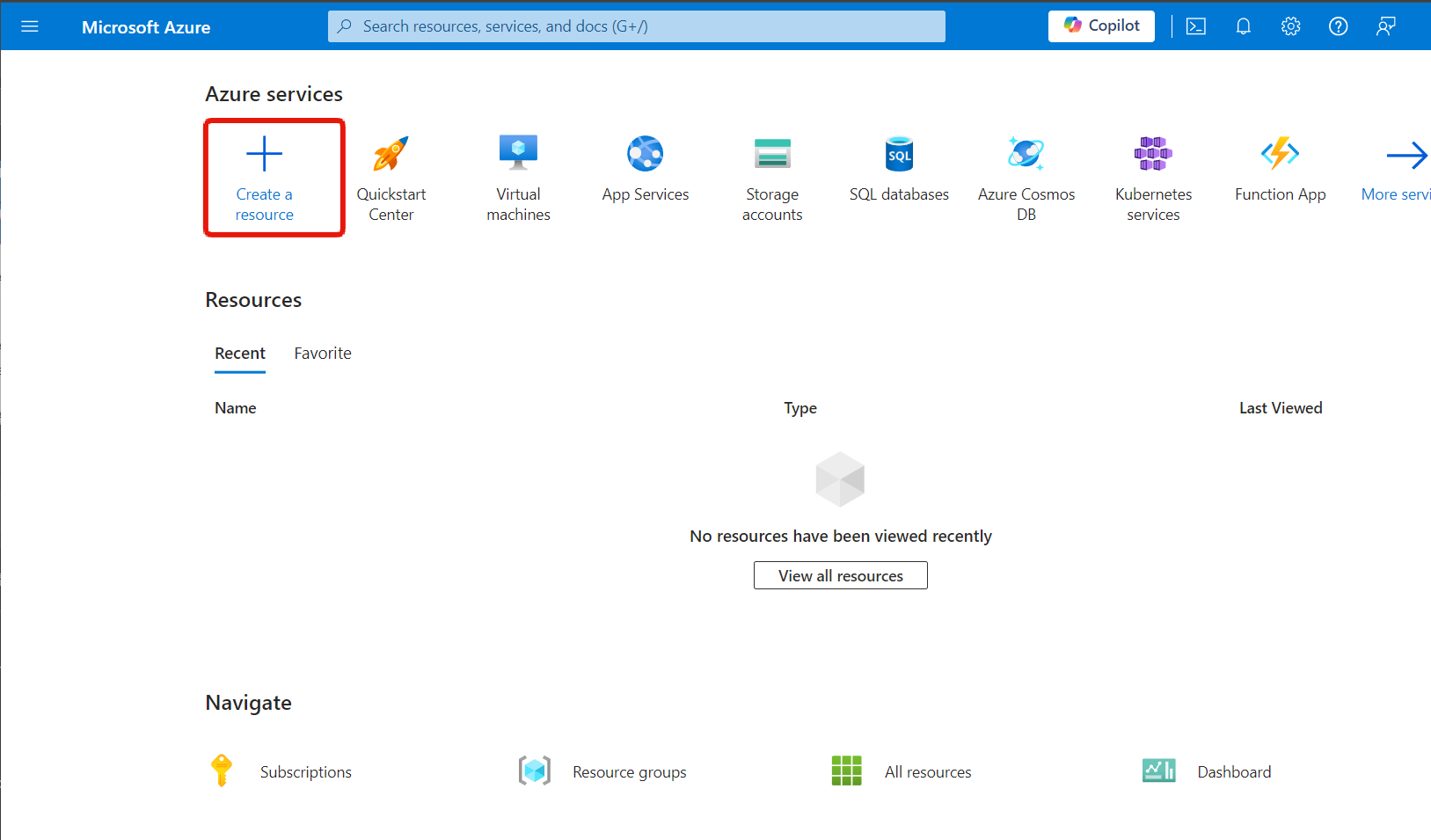Open Subscriptions via the key icon
Image resolution: width=1431 pixels, height=840 pixels.
pyautogui.click(x=222, y=771)
